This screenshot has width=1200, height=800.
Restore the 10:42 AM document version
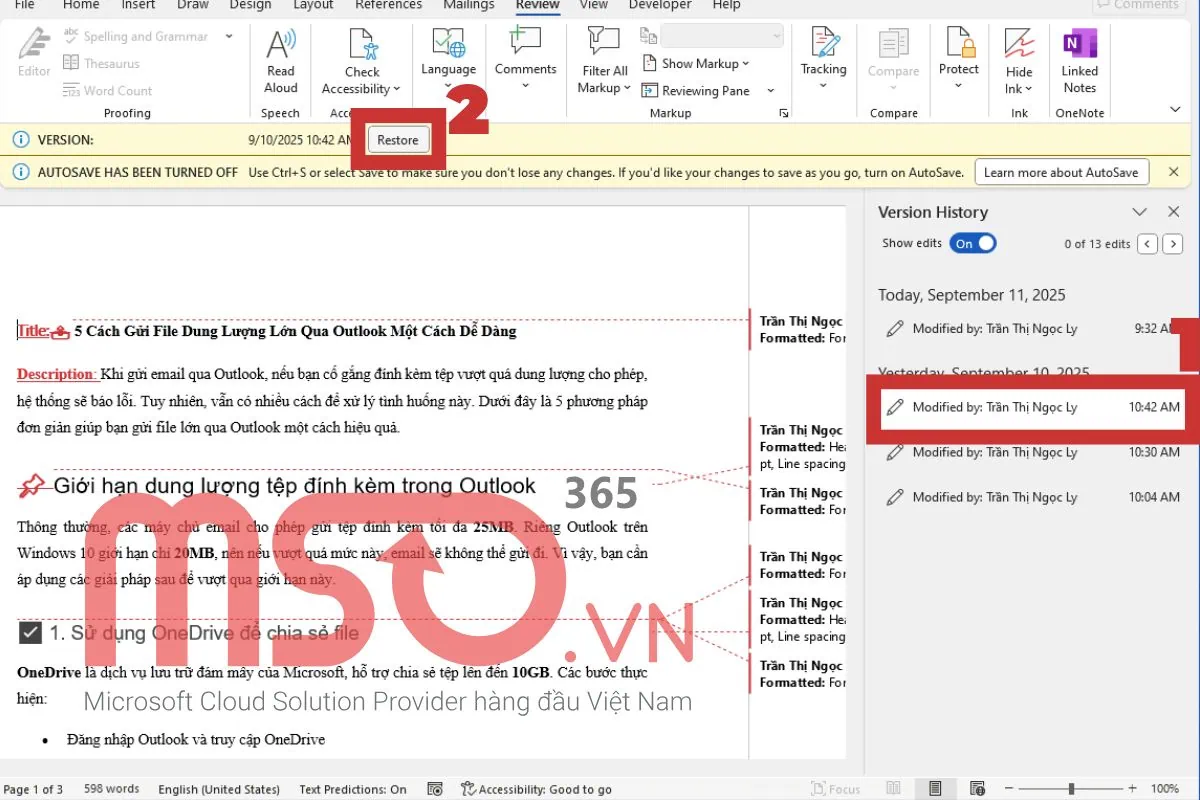coord(398,139)
